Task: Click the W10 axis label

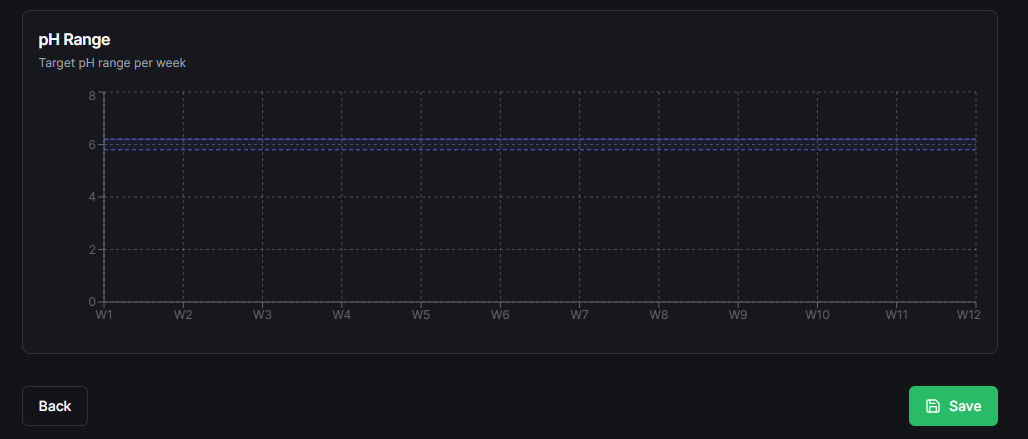Action: (818, 315)
